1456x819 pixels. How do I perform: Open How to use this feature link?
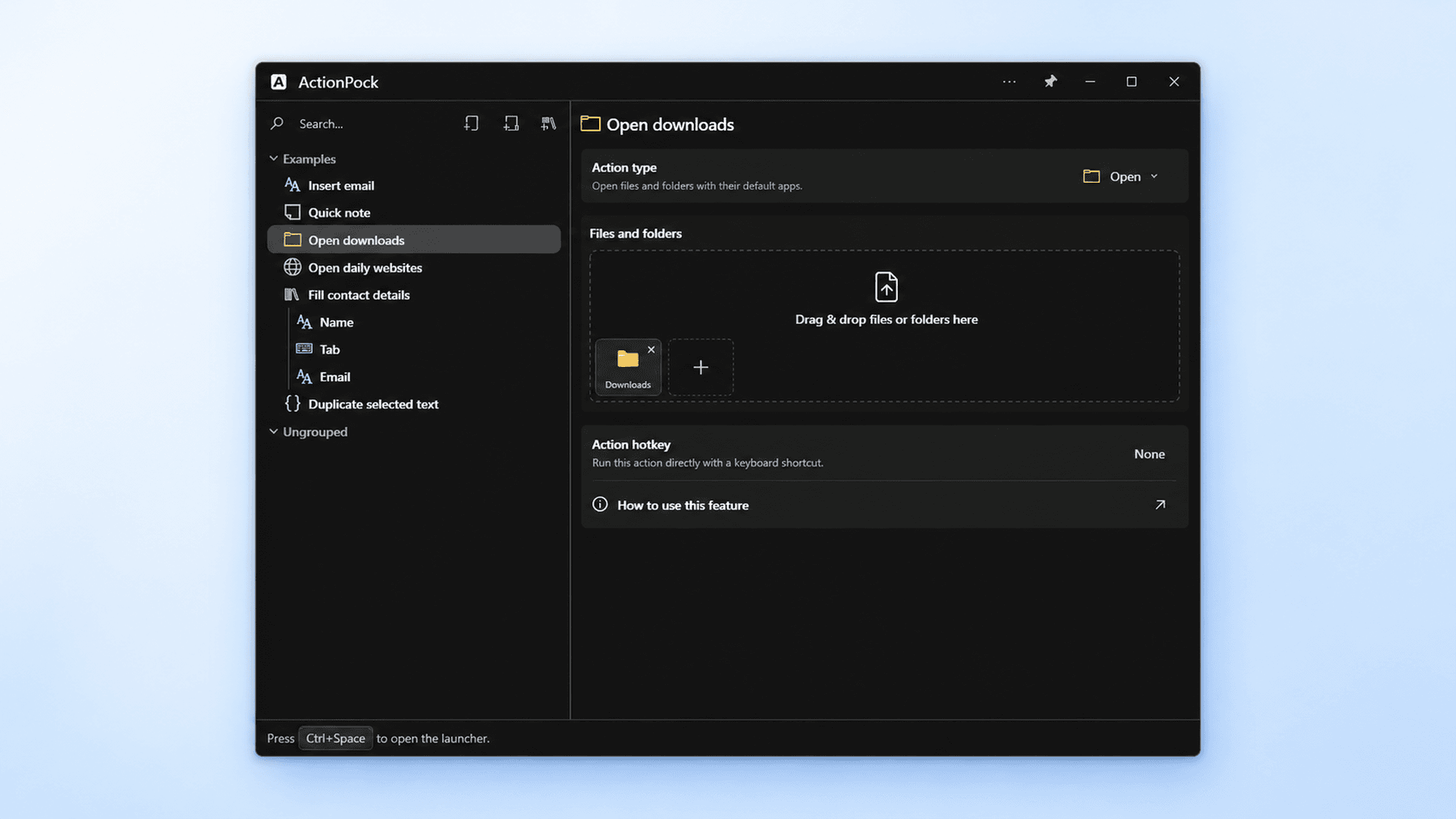[884, 505]
